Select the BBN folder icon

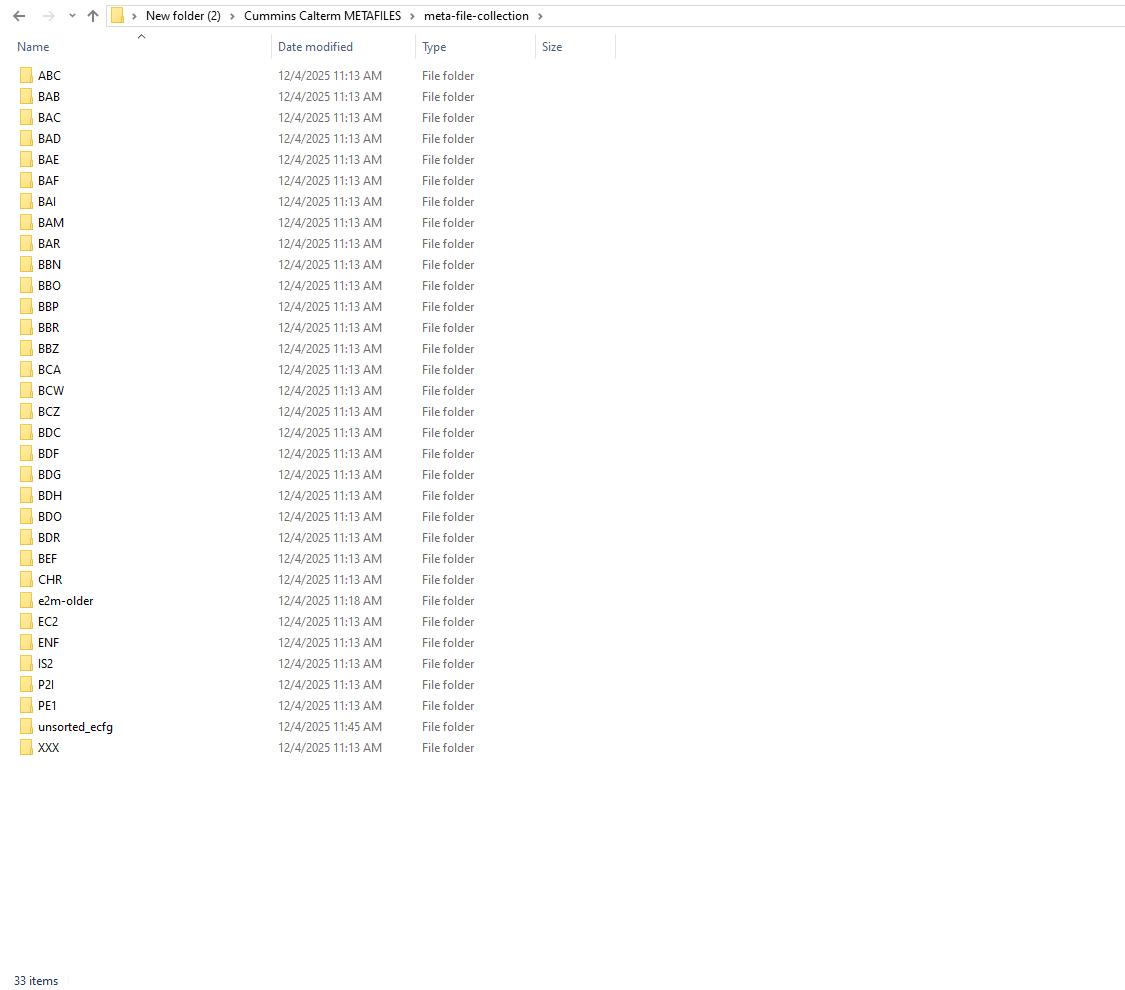[27, 265]
